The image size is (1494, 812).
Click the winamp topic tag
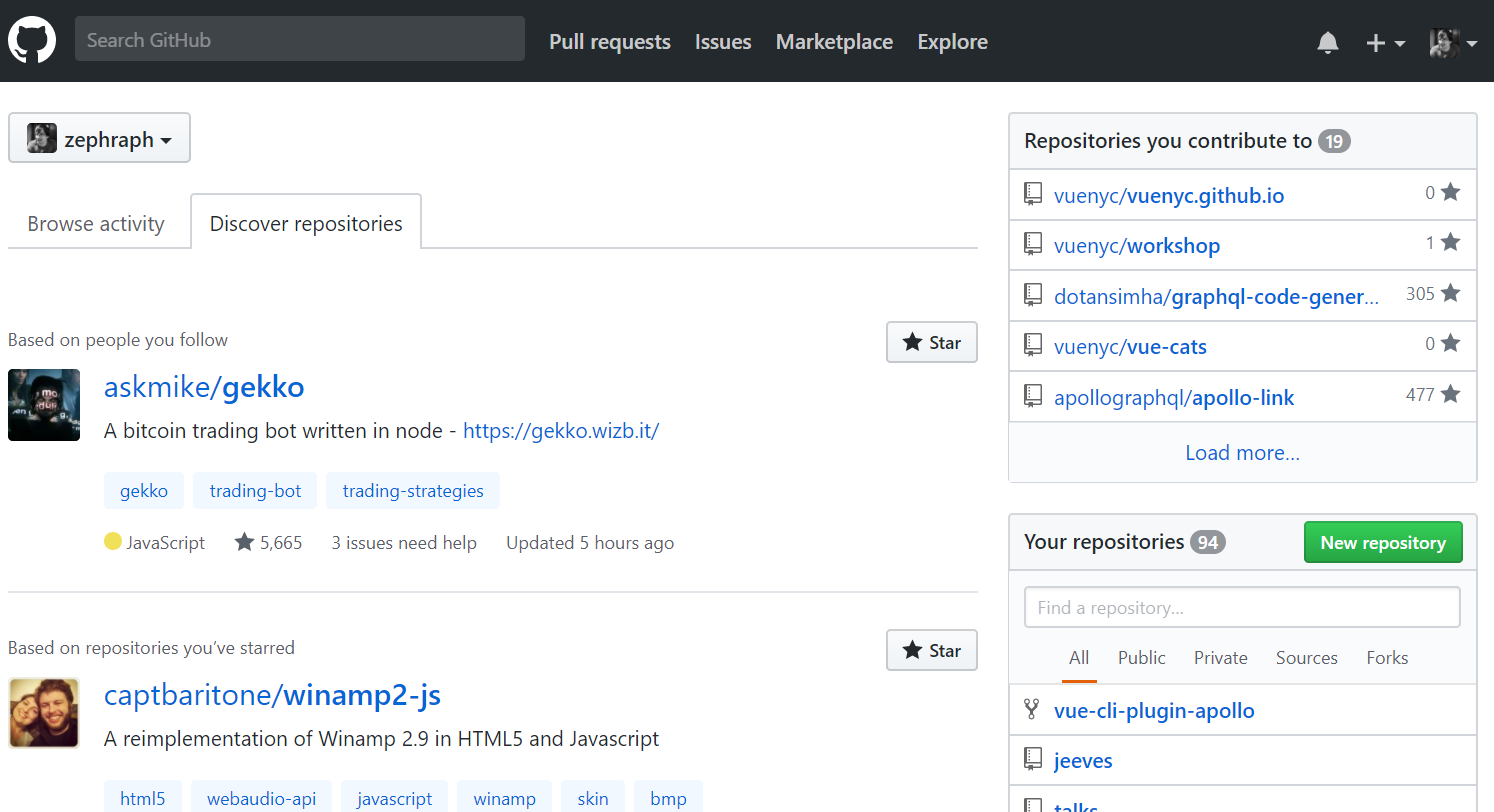coord(504,798)
